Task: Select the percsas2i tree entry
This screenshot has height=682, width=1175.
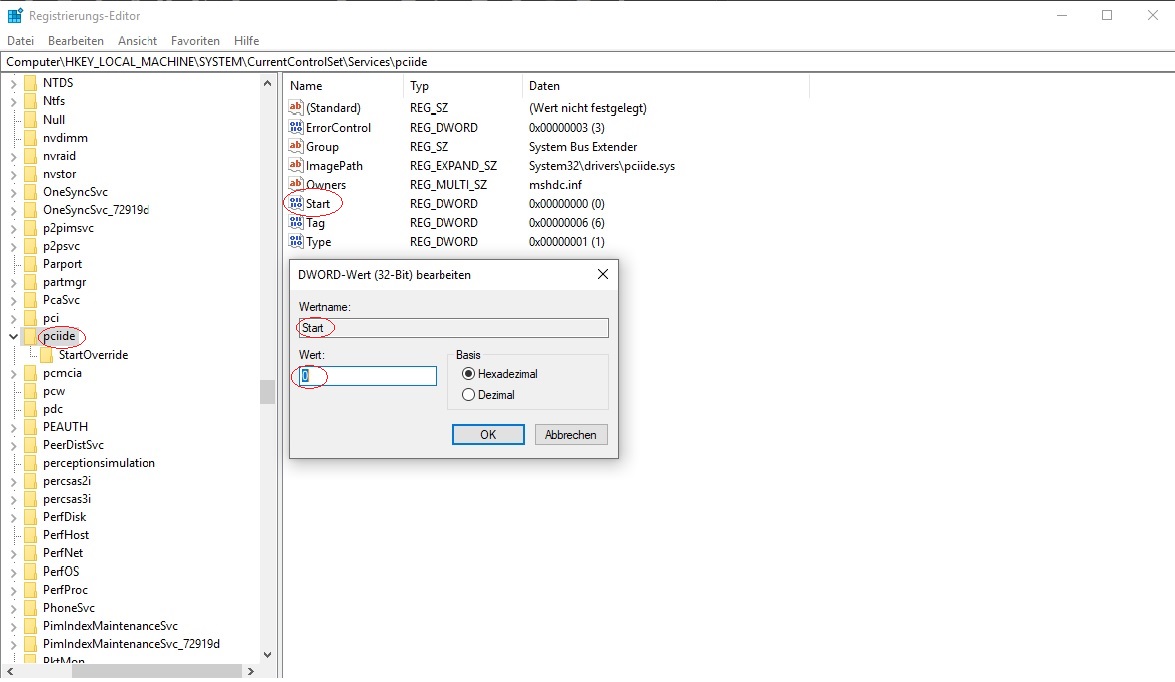Action: pyautogui.click(x=67, y=480)
